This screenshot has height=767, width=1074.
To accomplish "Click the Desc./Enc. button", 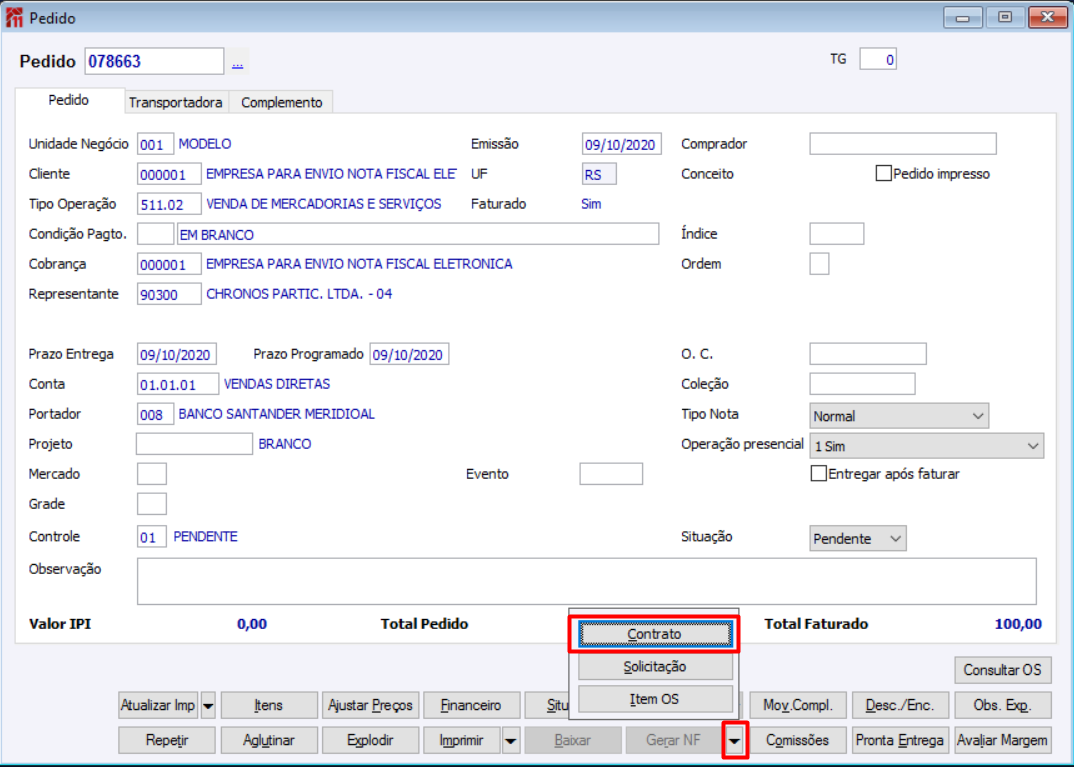I will coord(900,705).
